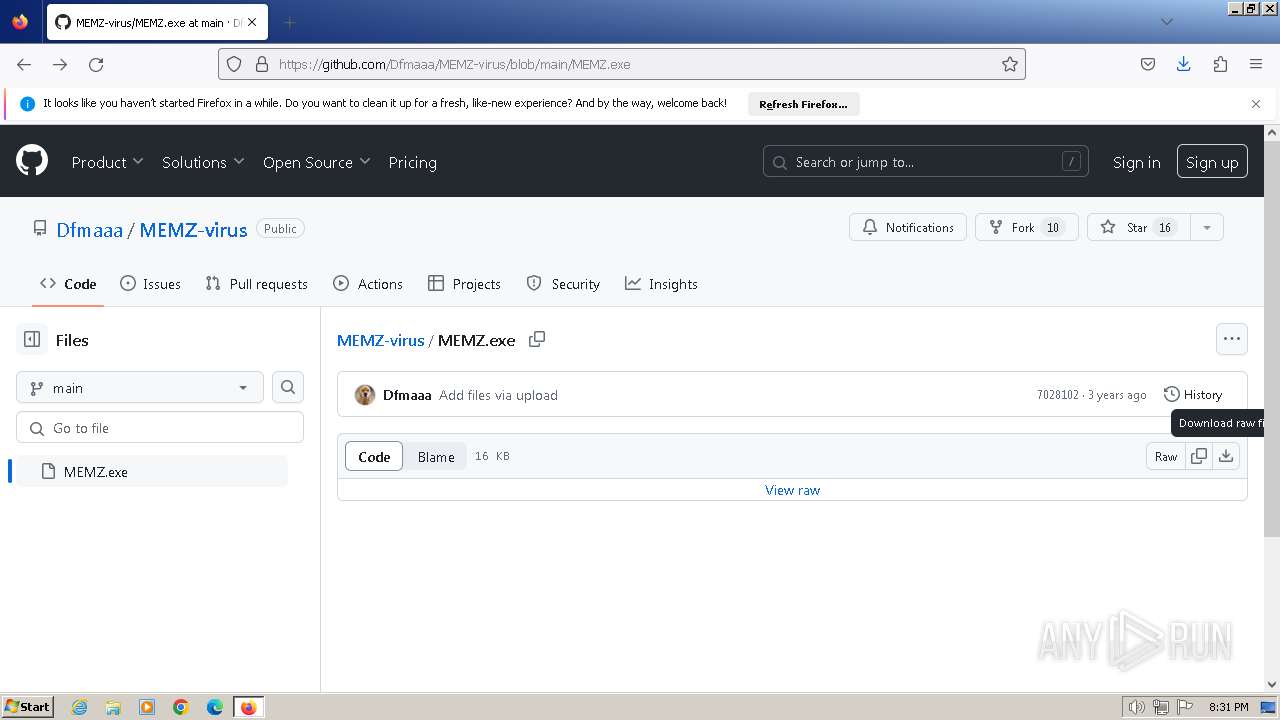This screenshot has height=720, width=1280.
Task: Click Sign in link
Action: click(x=1137, y=162)
